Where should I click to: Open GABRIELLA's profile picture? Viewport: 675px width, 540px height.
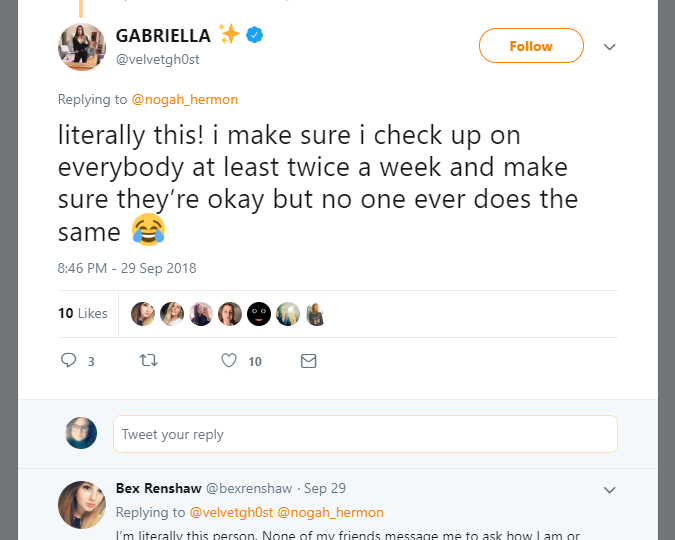point(82,47)
